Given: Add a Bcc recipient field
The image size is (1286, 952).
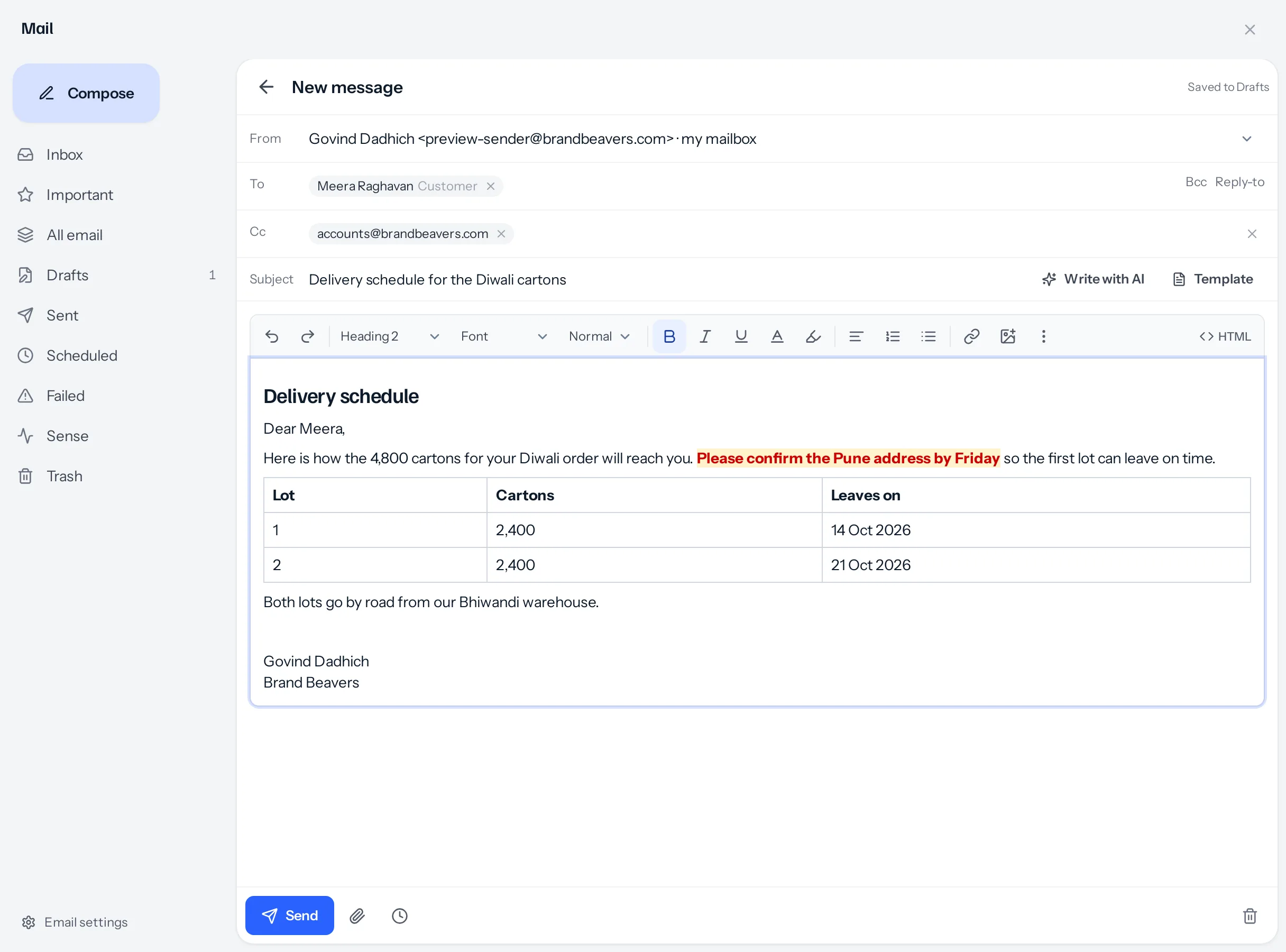Looking at the screenshot, I should (1196, 182).
